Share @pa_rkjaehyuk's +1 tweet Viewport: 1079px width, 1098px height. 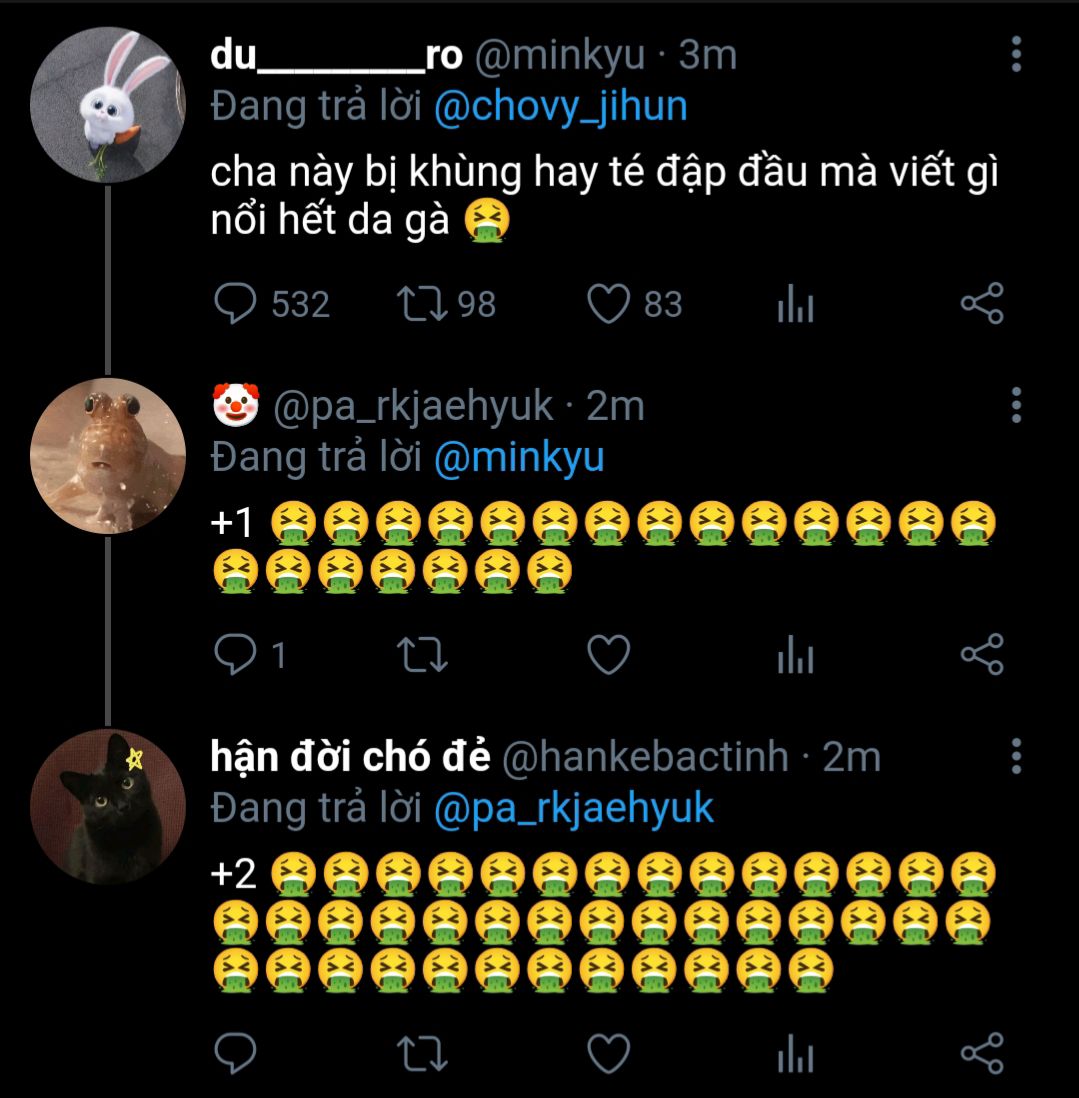(981, 655)
